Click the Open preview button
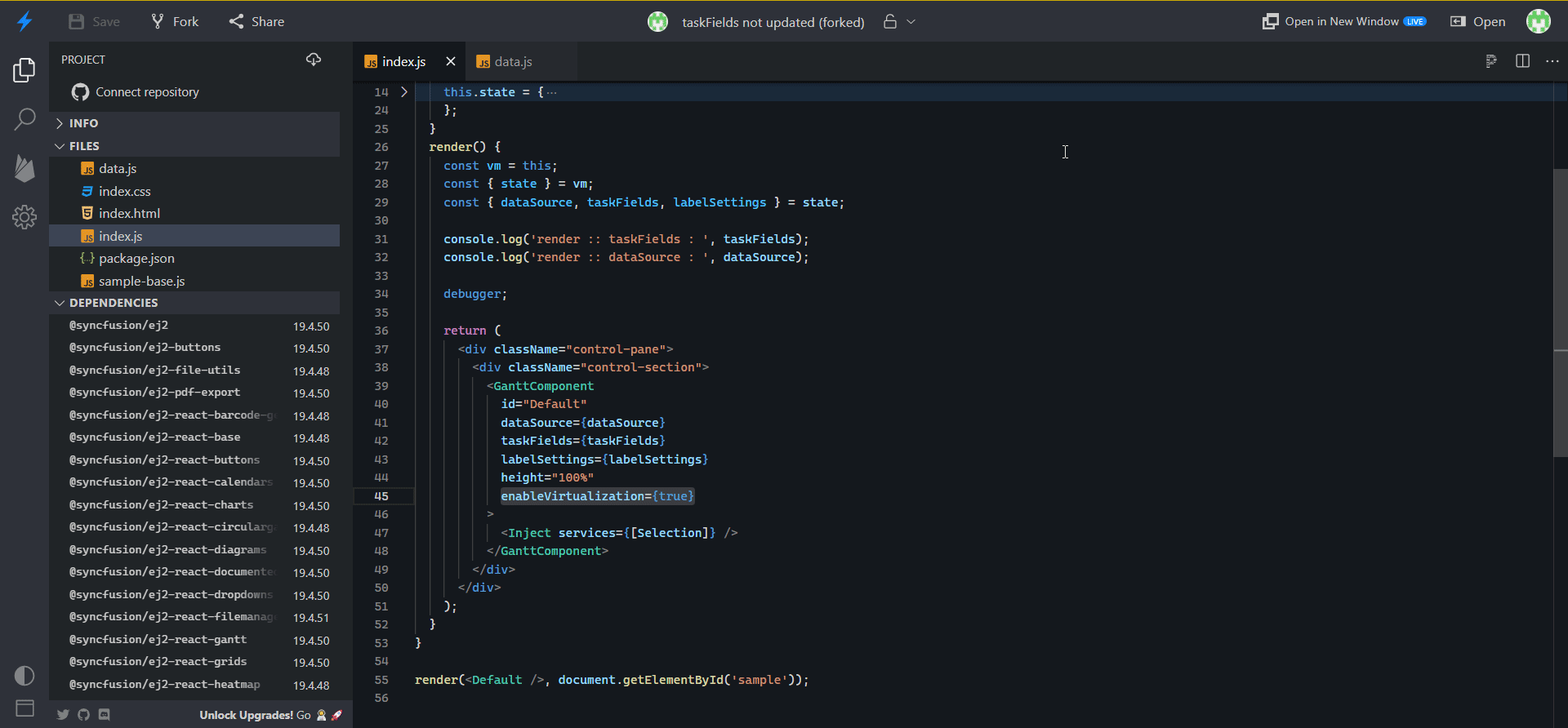This screenshot has width=1568, height=728. (1478, 22)
